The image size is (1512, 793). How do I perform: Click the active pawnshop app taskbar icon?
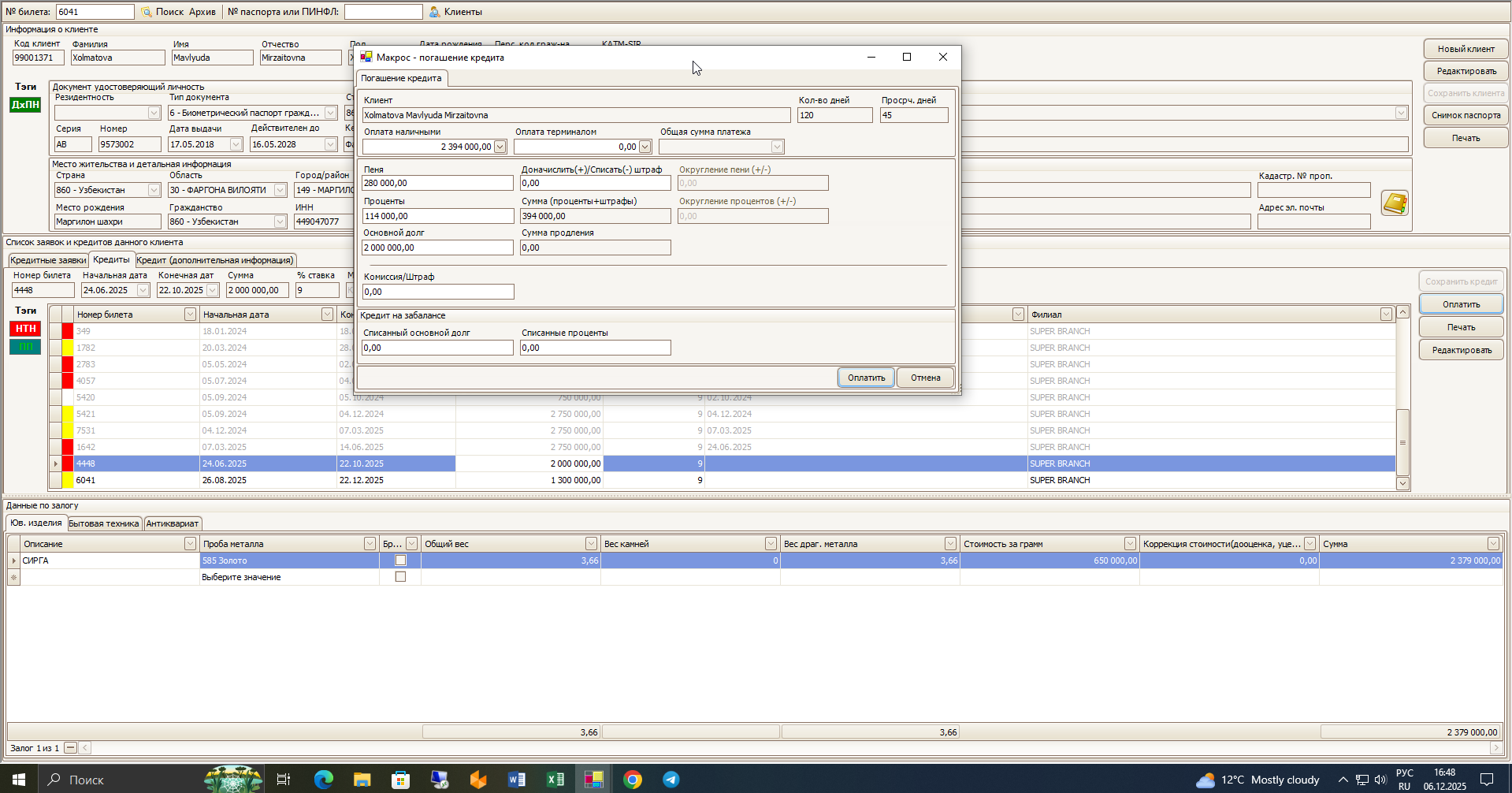(593, 780)
